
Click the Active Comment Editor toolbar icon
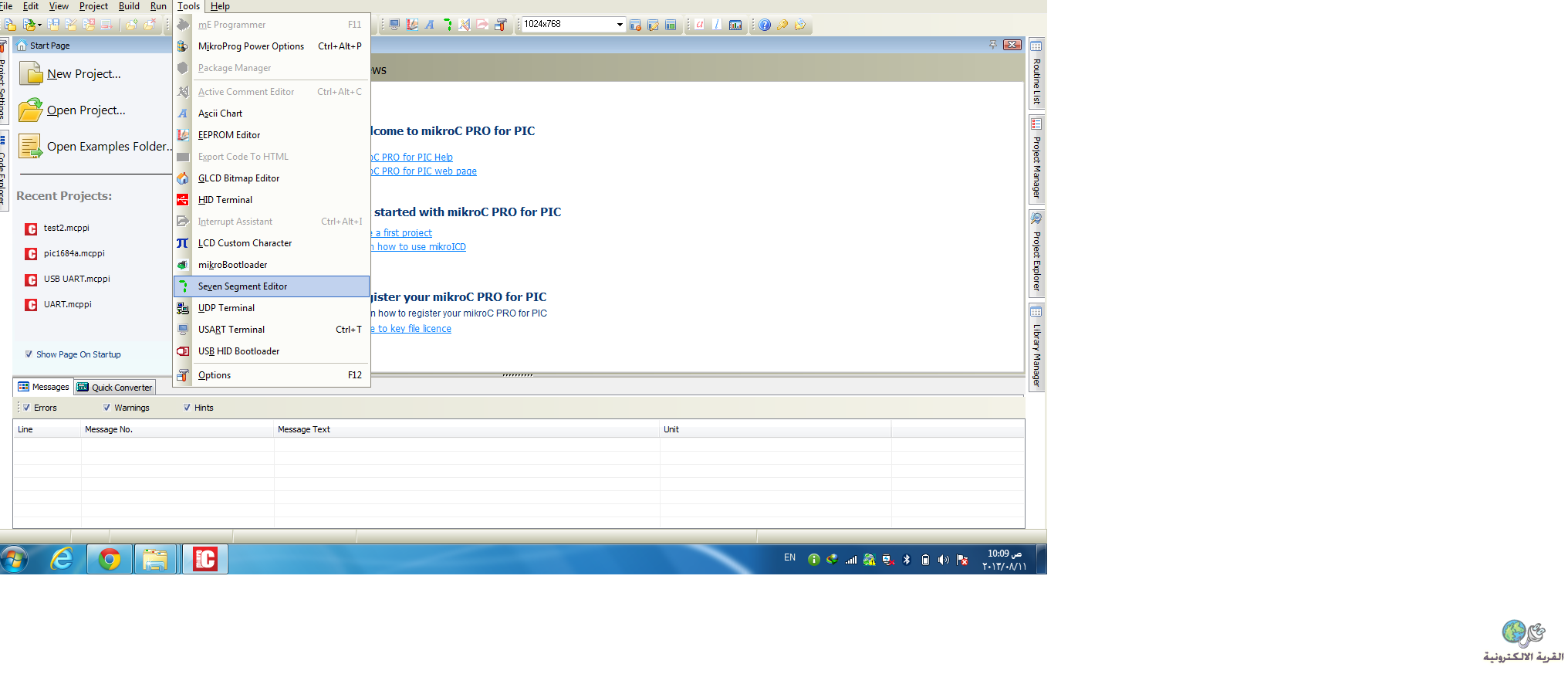pyautogui.click(x=465, y=25)
